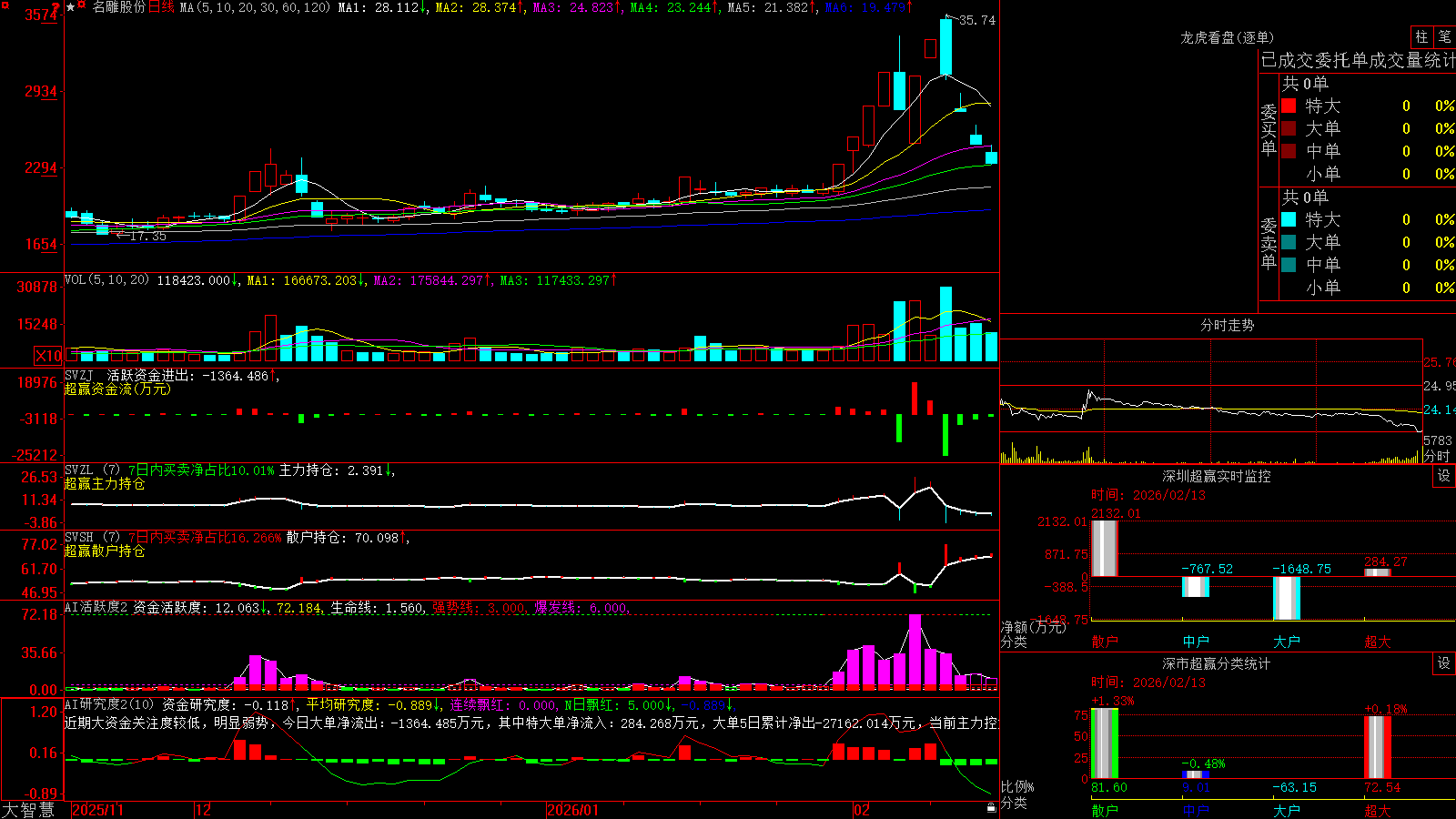Click the 超赢散户持仓 label
This screenshot has height=819, width=1456.
point(105,551)
